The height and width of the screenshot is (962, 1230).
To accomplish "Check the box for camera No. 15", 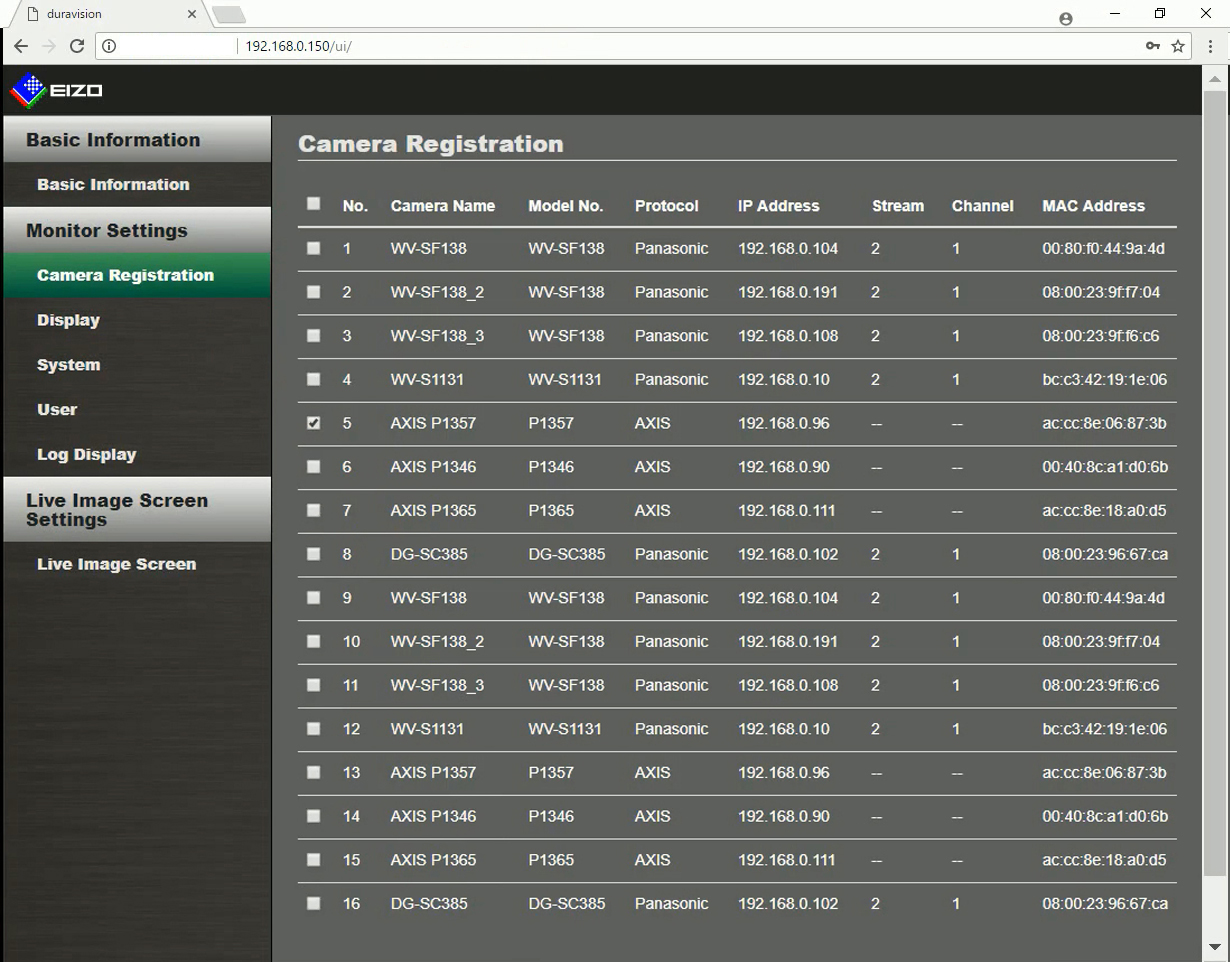I will [x=314, y=859].
